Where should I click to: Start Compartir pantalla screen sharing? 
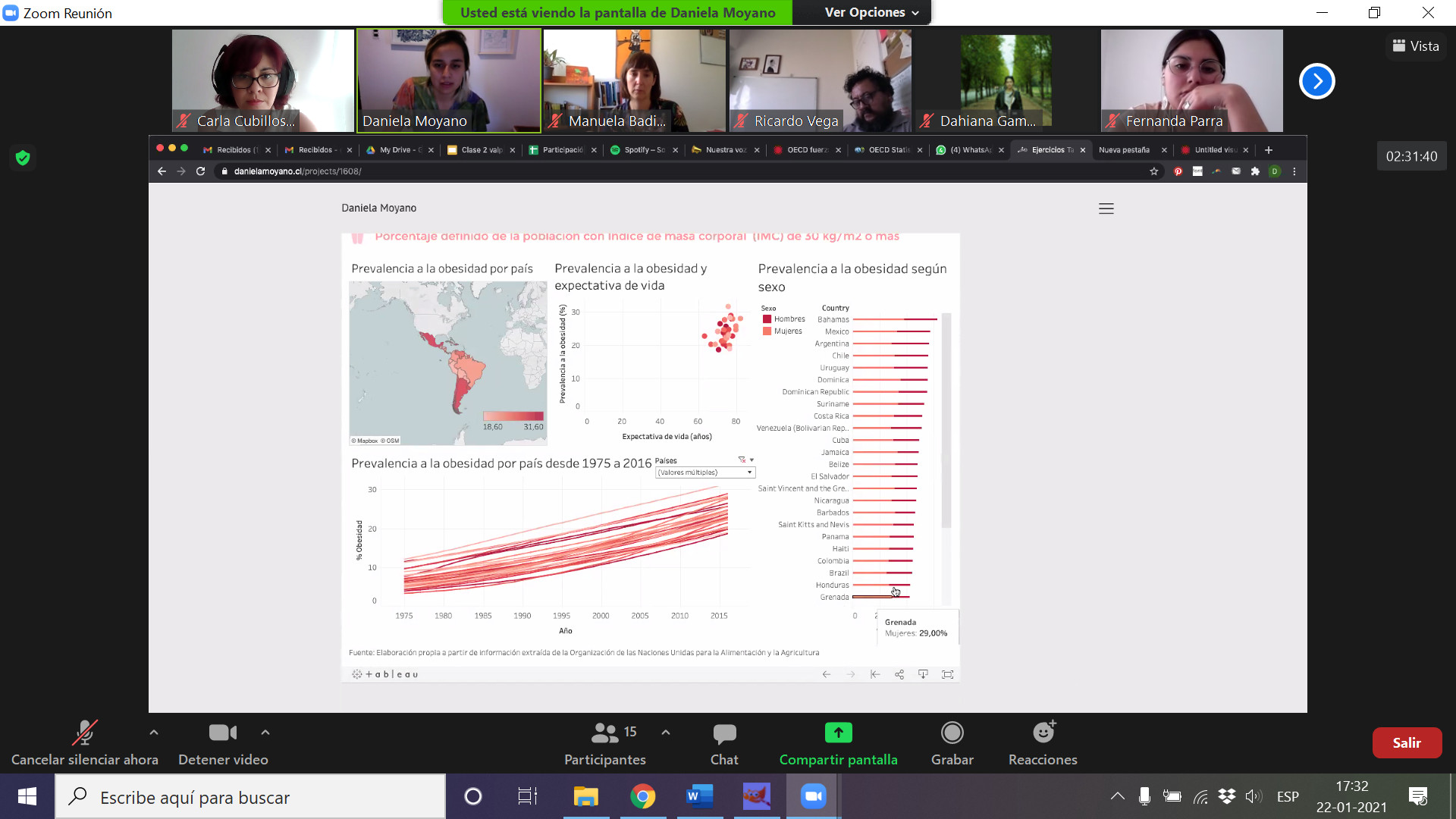point(838,742)
